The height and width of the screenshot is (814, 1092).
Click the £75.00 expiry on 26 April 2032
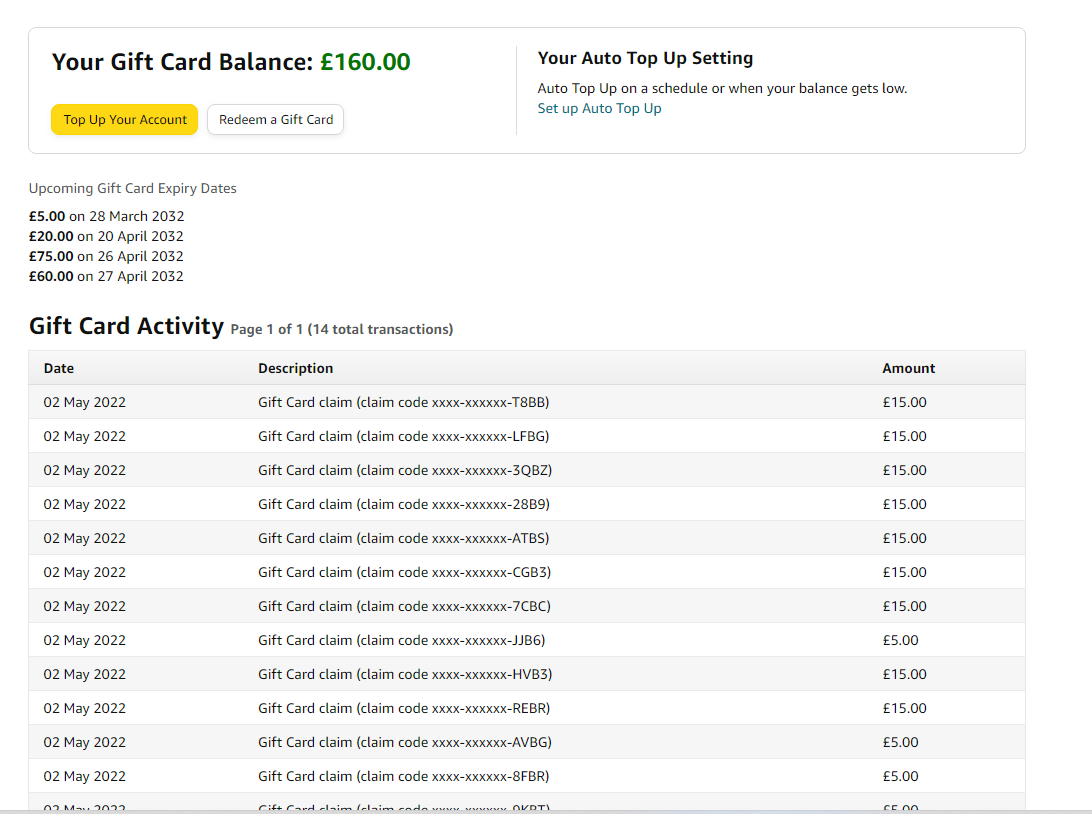[106, 256]
